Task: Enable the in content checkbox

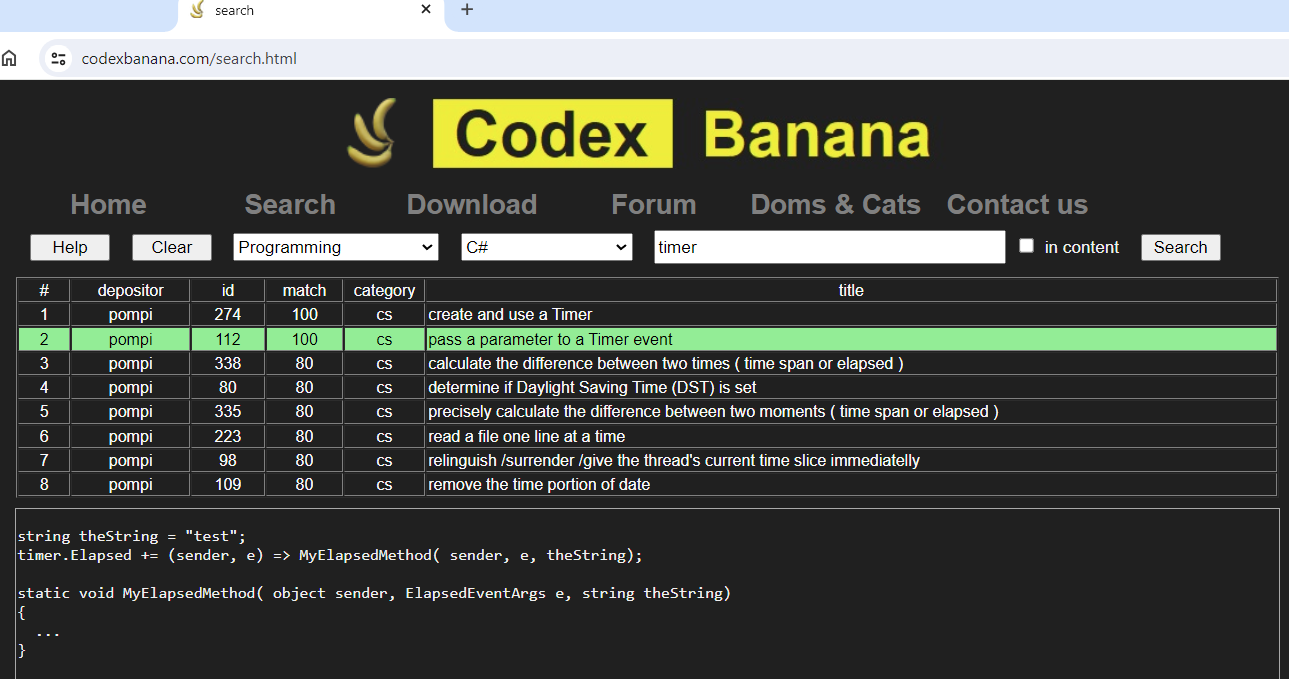Action: tap(1026, 246)
